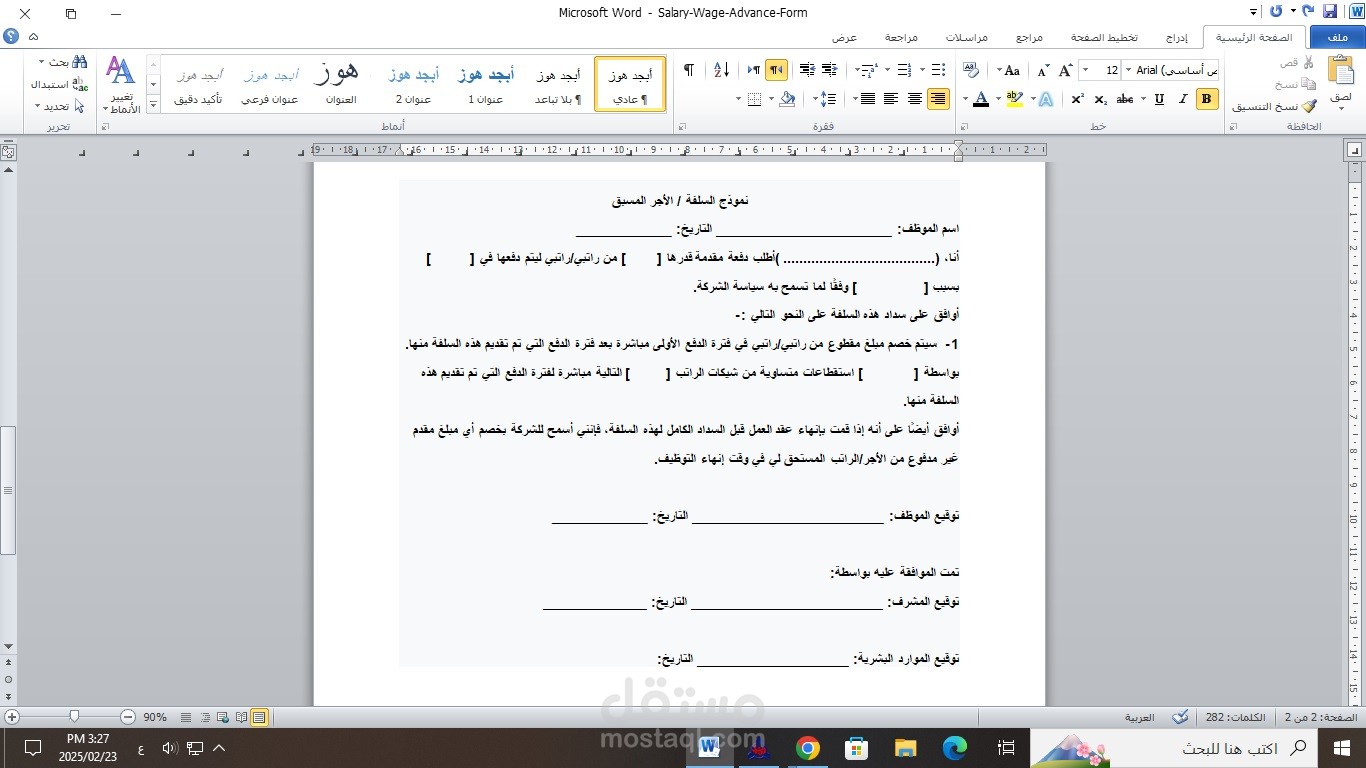
Task: Click the zoom level 90% button
Action: coord(155,717)
